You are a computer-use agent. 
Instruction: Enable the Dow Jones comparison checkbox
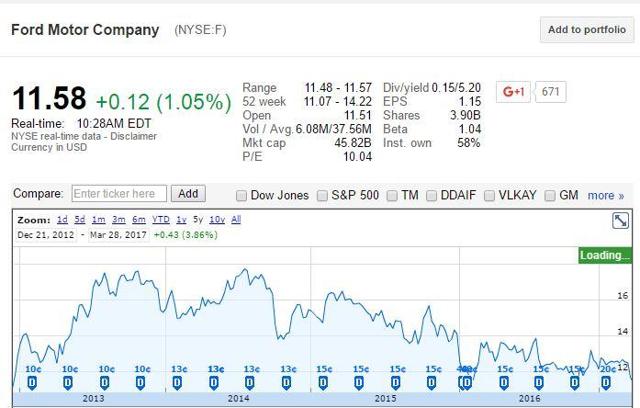(x=242, y=195)
